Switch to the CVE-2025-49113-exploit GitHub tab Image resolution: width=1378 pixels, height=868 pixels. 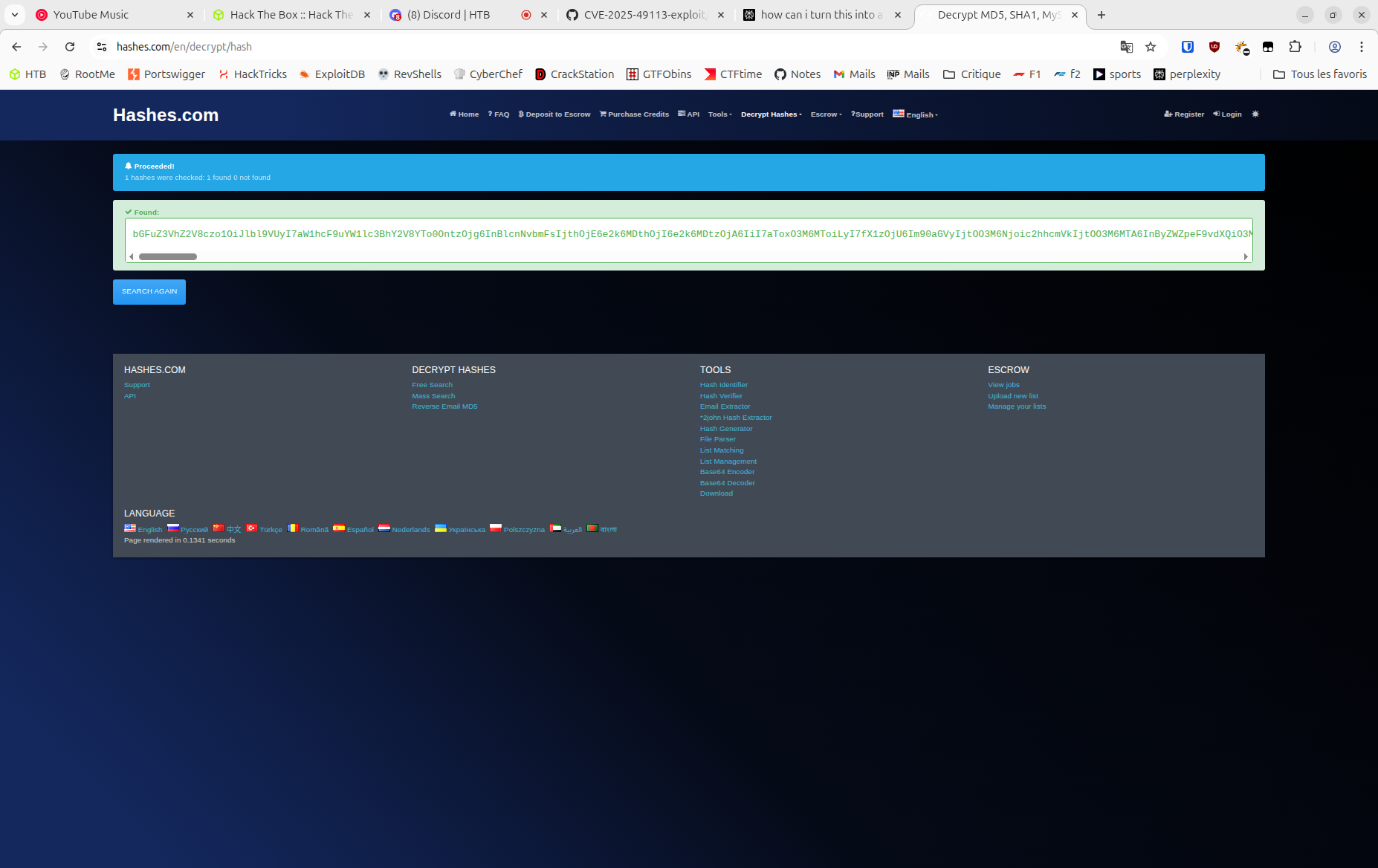[644, 15]
